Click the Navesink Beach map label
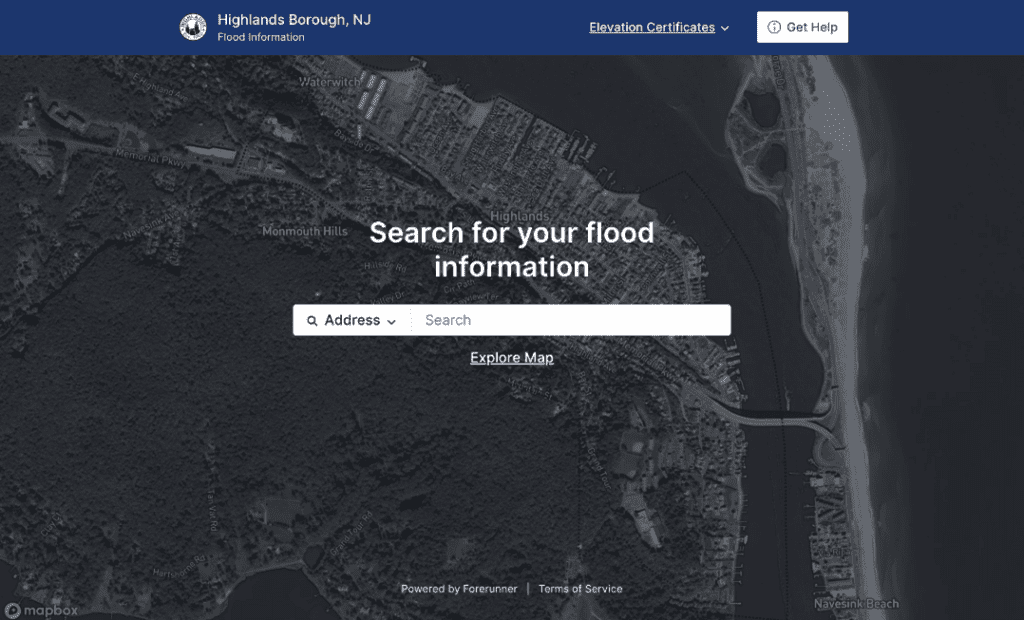Viewport: 1024px width, 620px height. point(856,604)
